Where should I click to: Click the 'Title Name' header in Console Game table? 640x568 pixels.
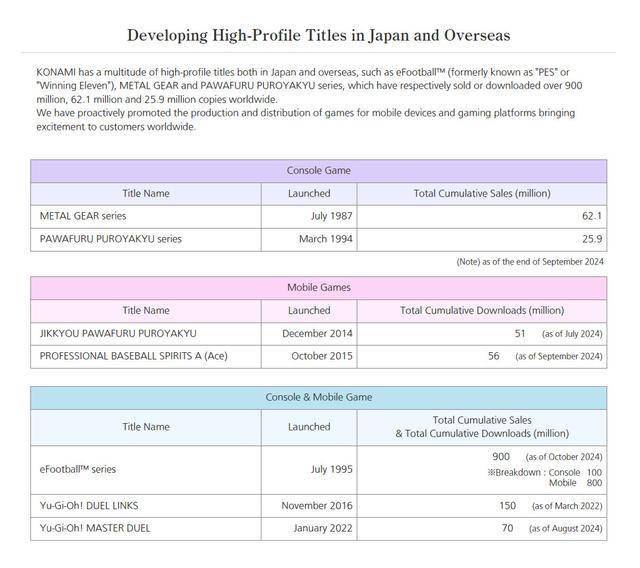(x=146, y=193)
